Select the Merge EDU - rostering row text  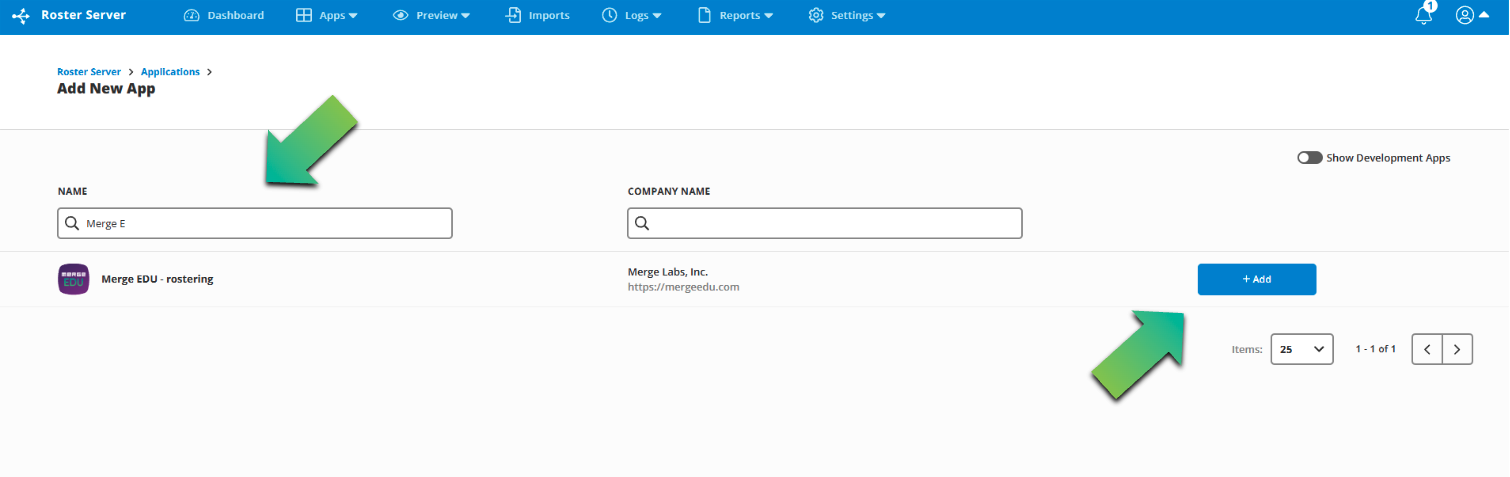(157, 279)
